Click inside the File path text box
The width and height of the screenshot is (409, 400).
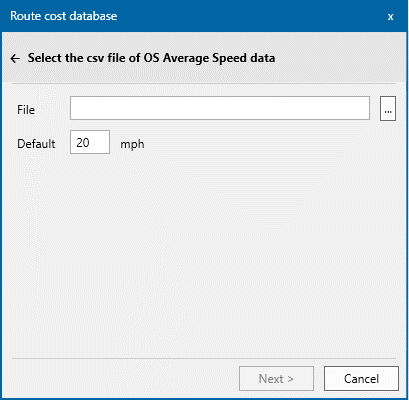[220, 108]
